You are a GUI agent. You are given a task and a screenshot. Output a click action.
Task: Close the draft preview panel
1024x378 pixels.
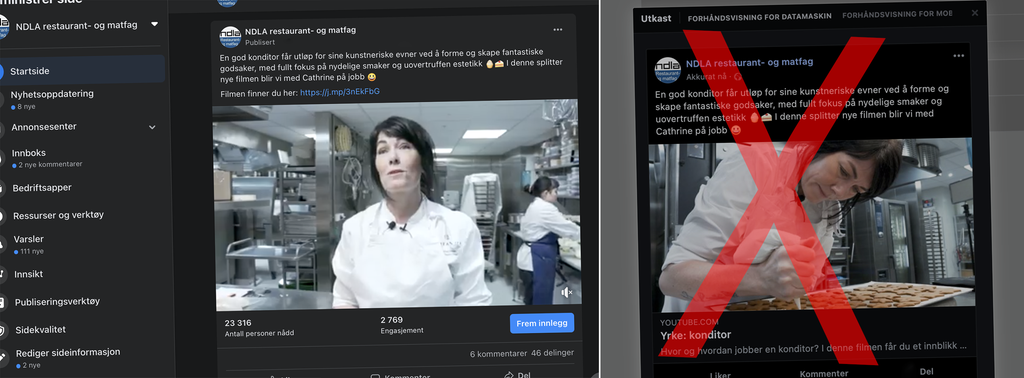tap(975, 12)
